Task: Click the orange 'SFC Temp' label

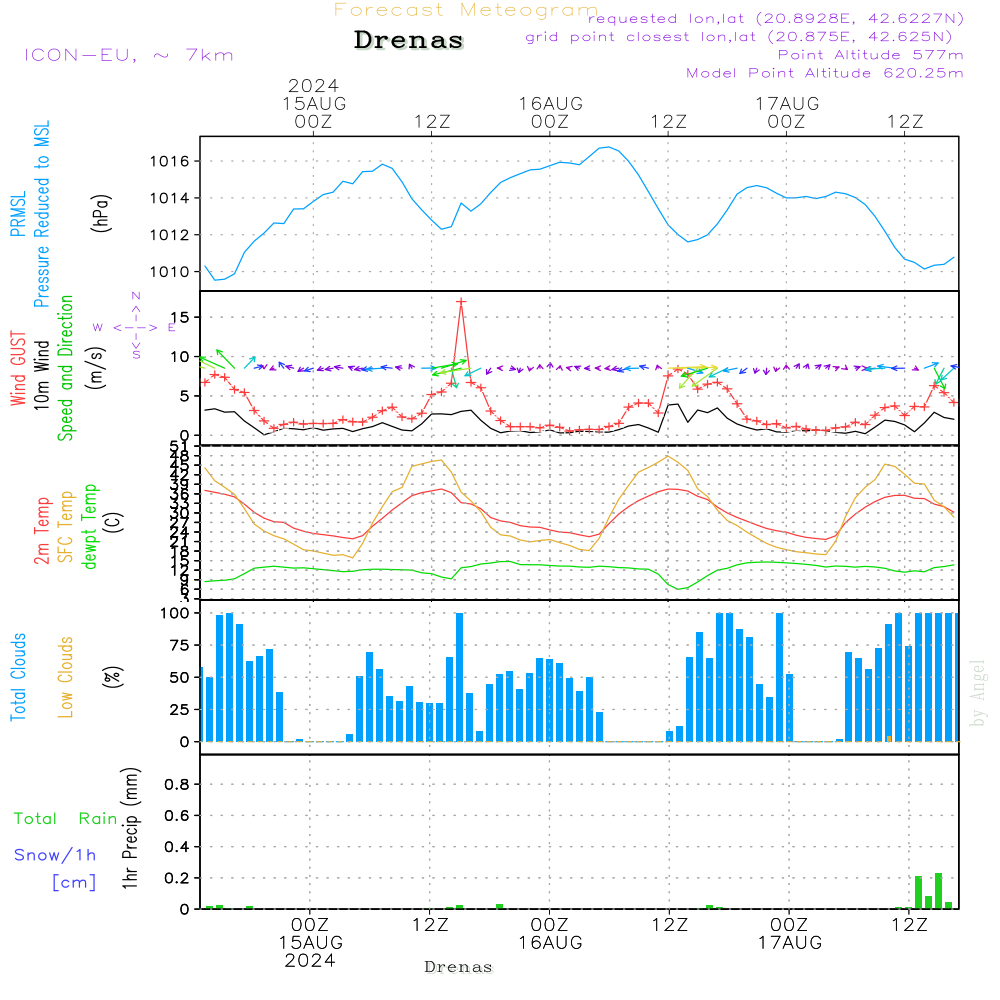Action: pos(65,527)
